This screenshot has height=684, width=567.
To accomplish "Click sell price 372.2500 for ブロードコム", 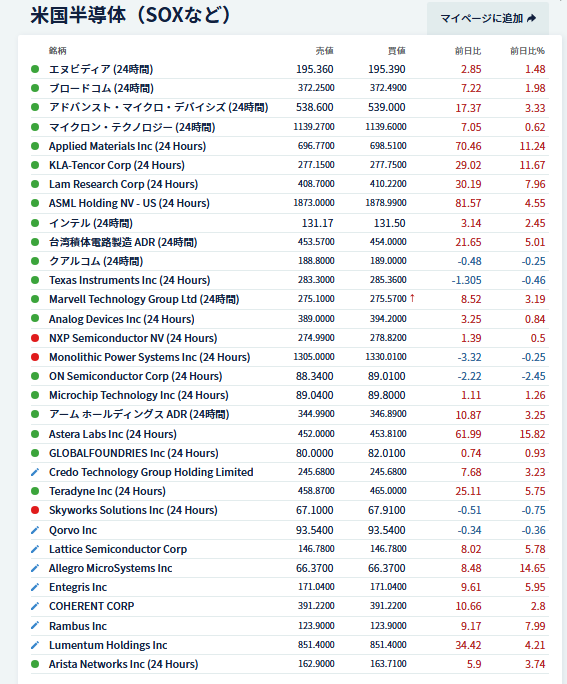I will coord(316,88).
